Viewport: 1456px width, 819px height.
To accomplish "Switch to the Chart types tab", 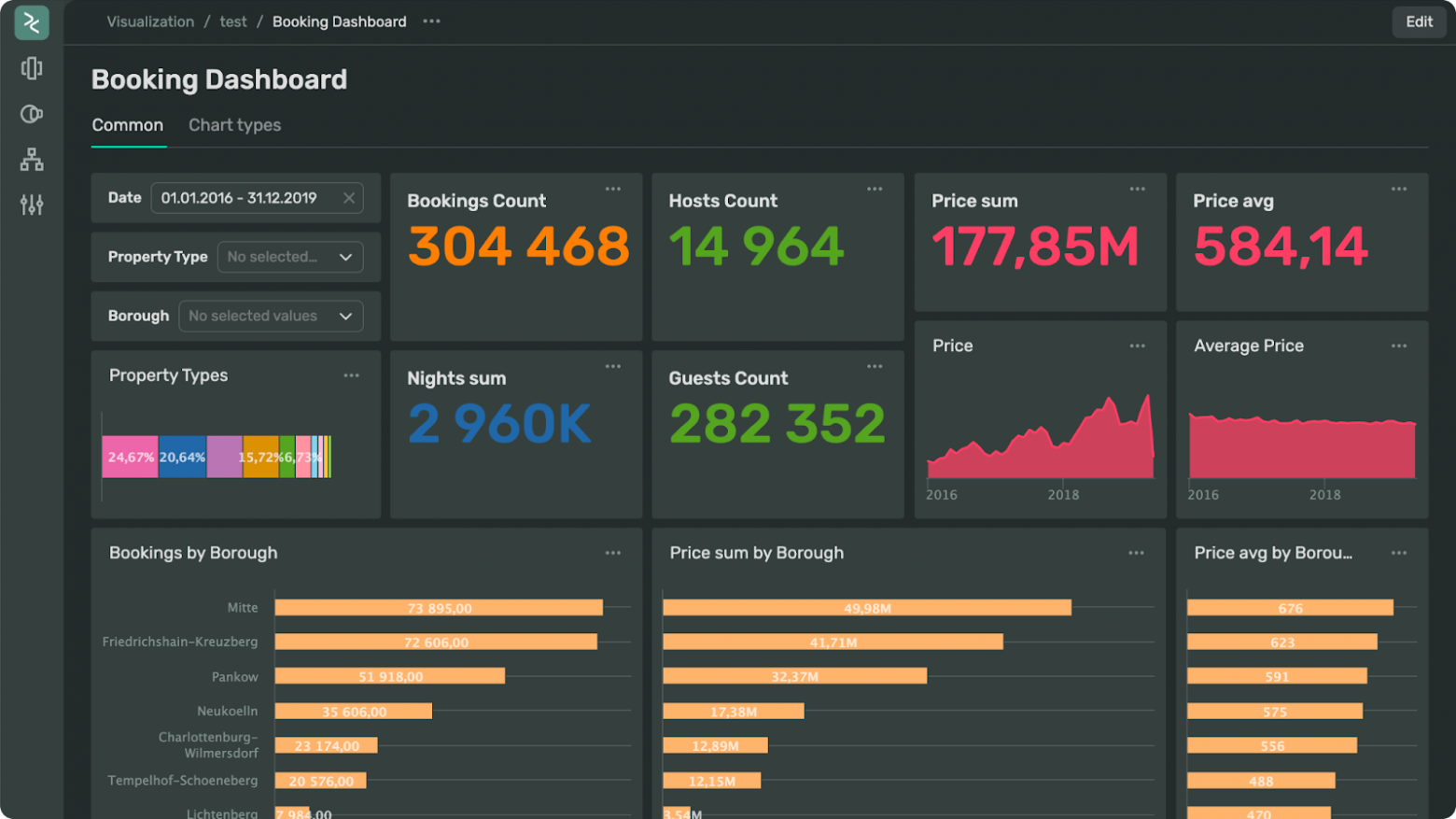I will click(x=234, y=125).
